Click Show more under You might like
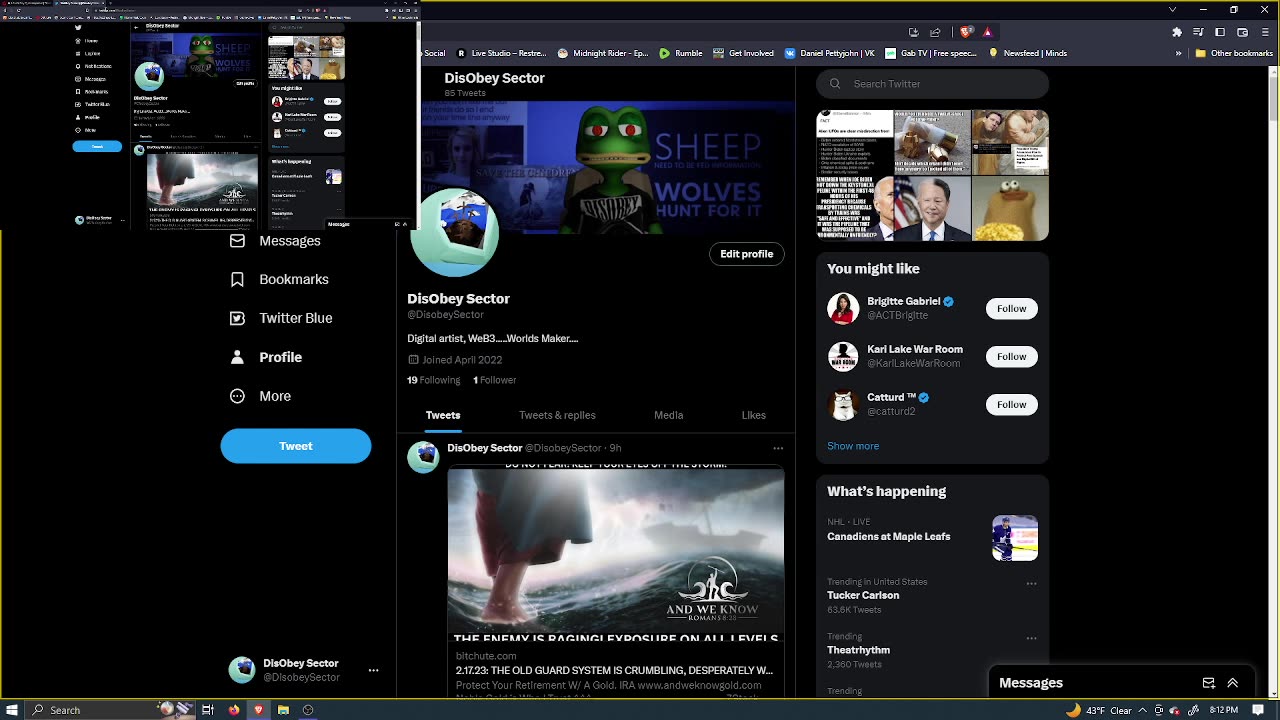The width and height of the screenshot is (1280, 720). point(853,446)
